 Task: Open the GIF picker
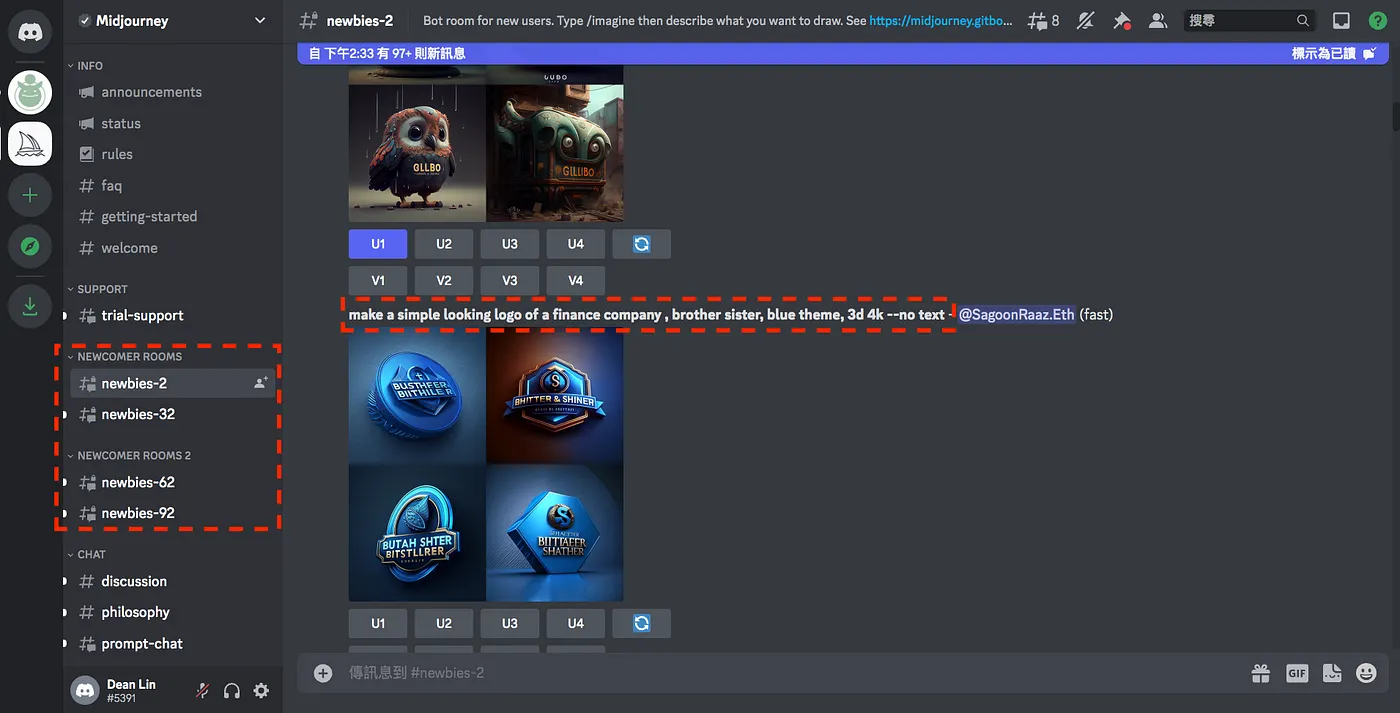(1297, 673)
